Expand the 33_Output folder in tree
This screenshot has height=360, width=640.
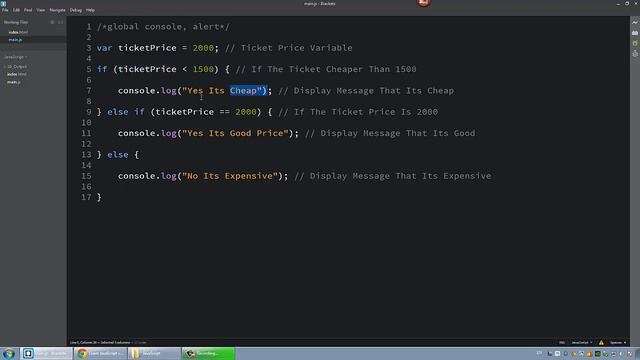(x=16, y=67)
